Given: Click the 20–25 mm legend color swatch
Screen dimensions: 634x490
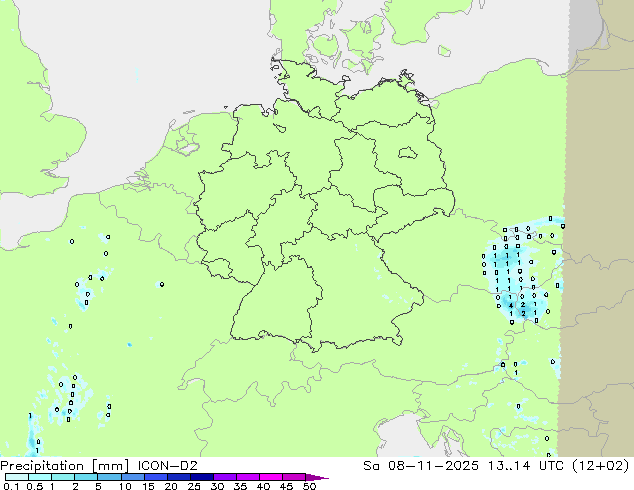Looking at the screenshot, I should 178,477.
